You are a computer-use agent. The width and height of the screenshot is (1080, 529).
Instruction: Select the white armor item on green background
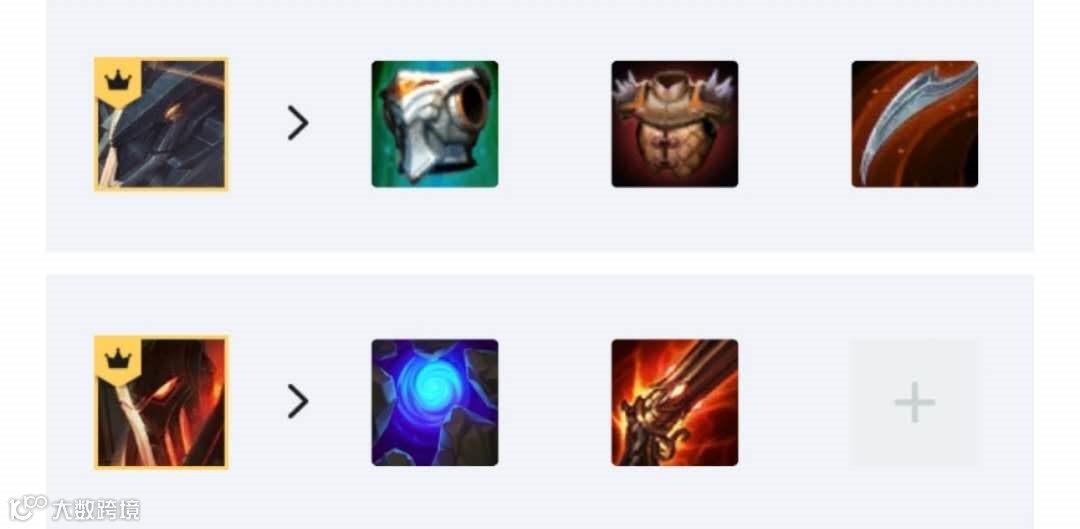435,124
